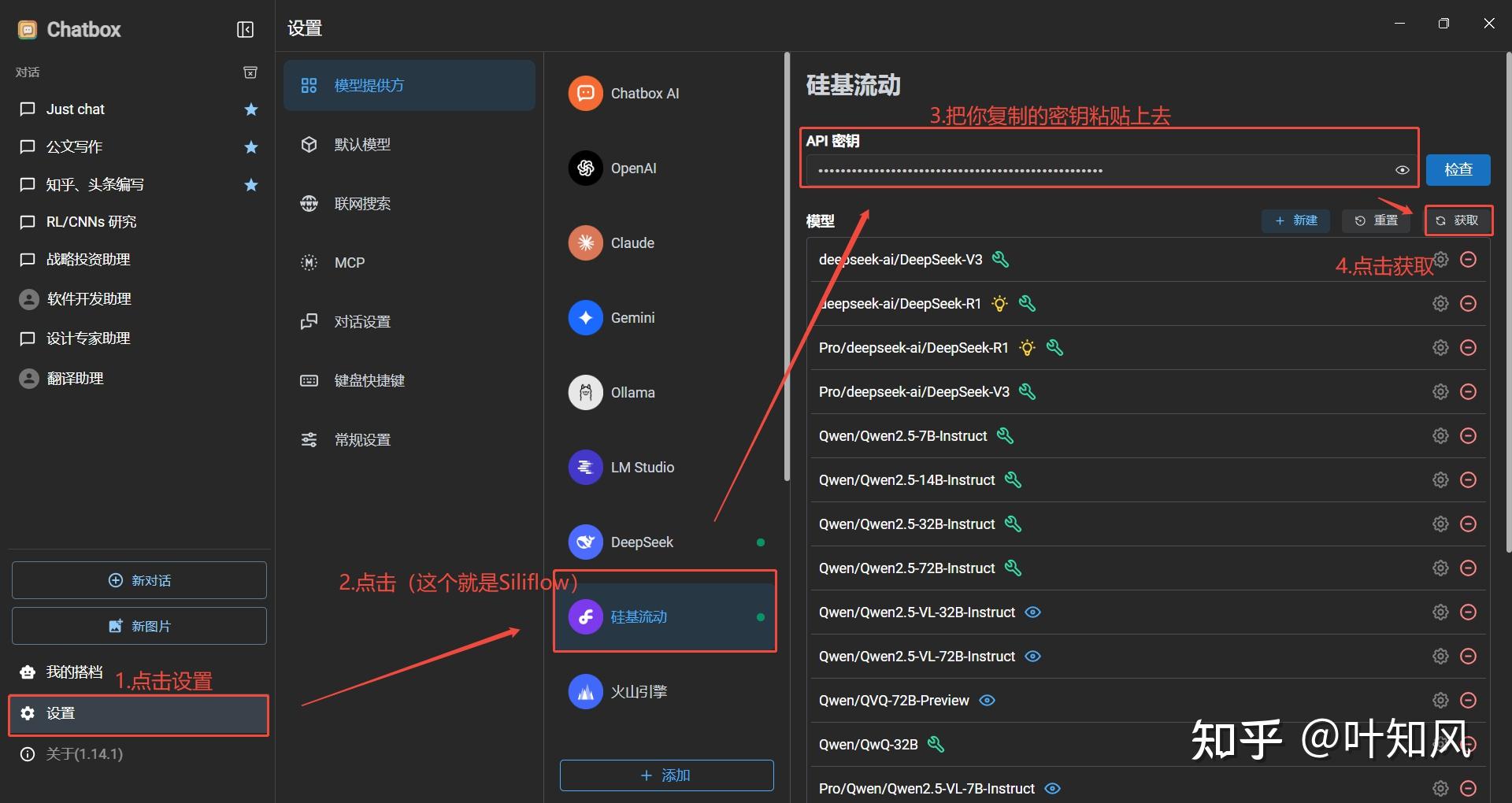Toggle API key visibility with the eye icon
Viewport: 1512px width, 803px height.
tap(1403, 170)
